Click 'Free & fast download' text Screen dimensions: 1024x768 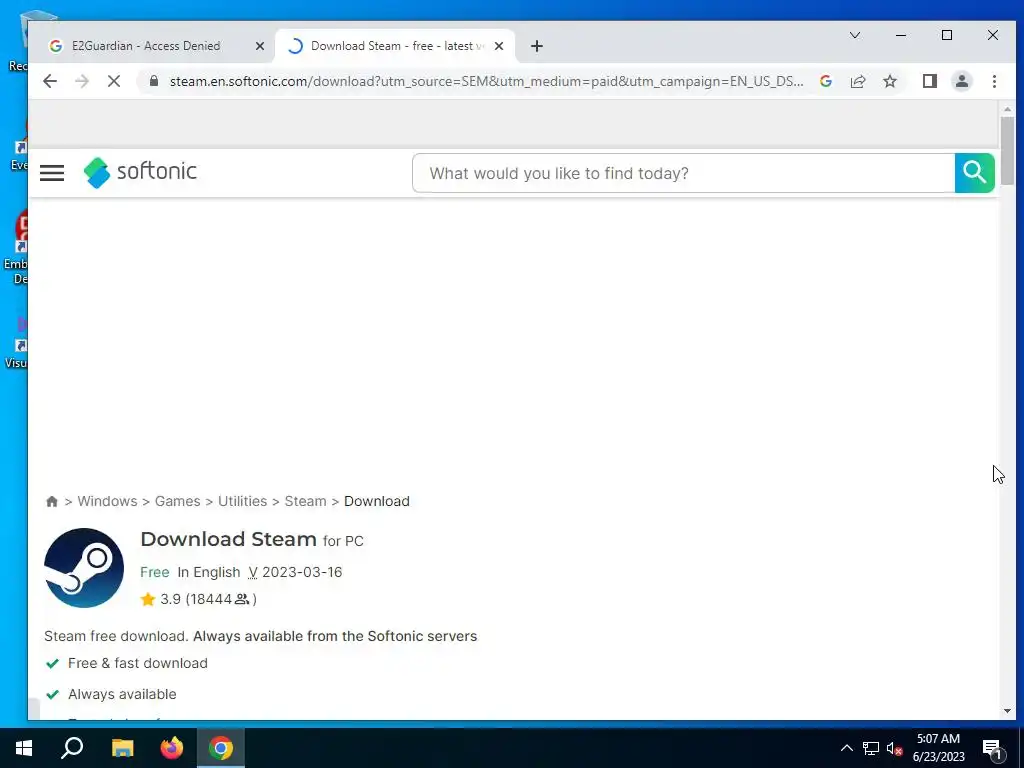pyautogui.click(x=138, y=663)
